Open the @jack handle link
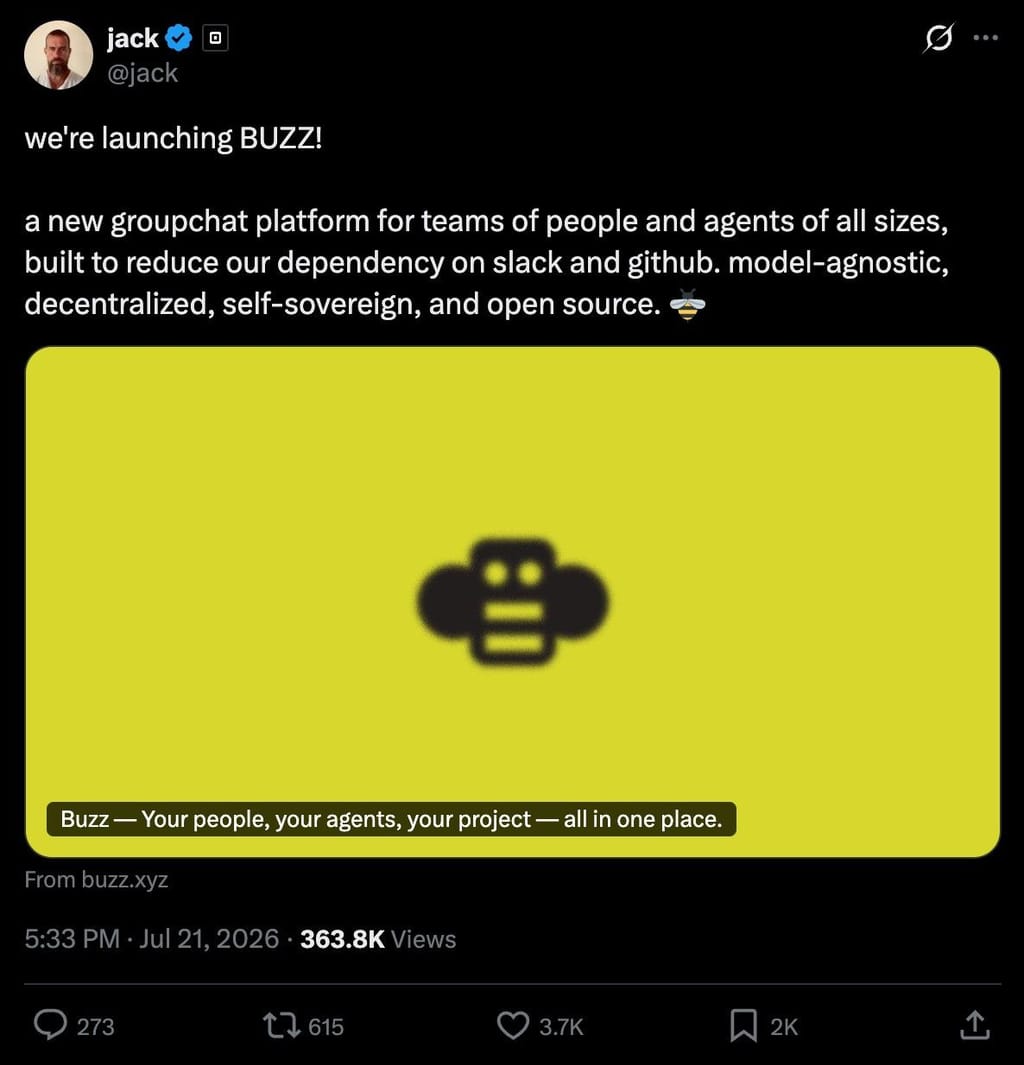Image resolution: width=1024 pixels, height=1065 pixels. [143, 73]
